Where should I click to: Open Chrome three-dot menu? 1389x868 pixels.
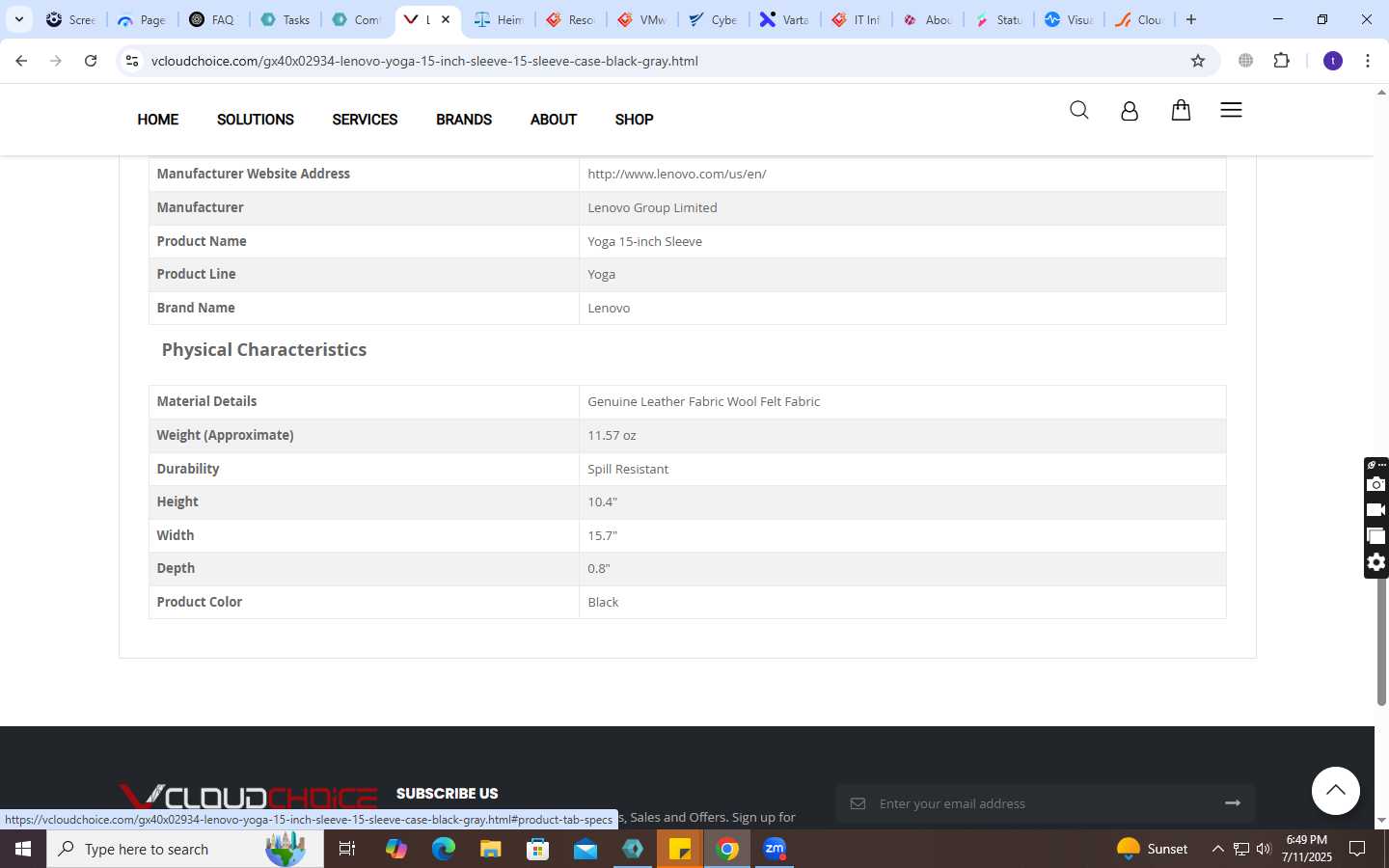tap(1368, 61)
